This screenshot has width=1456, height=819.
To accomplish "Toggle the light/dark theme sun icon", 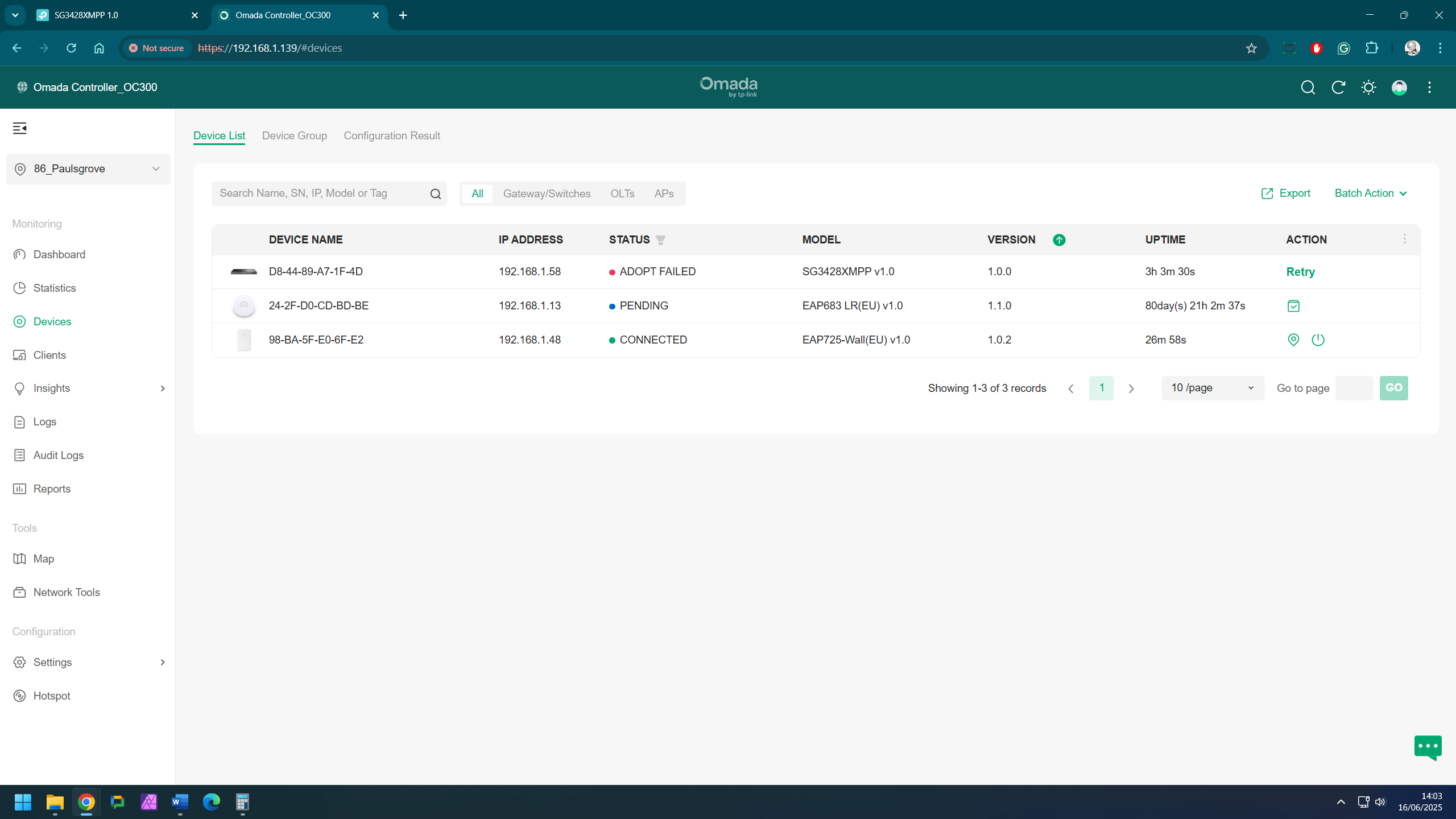I will (1368, 87).
